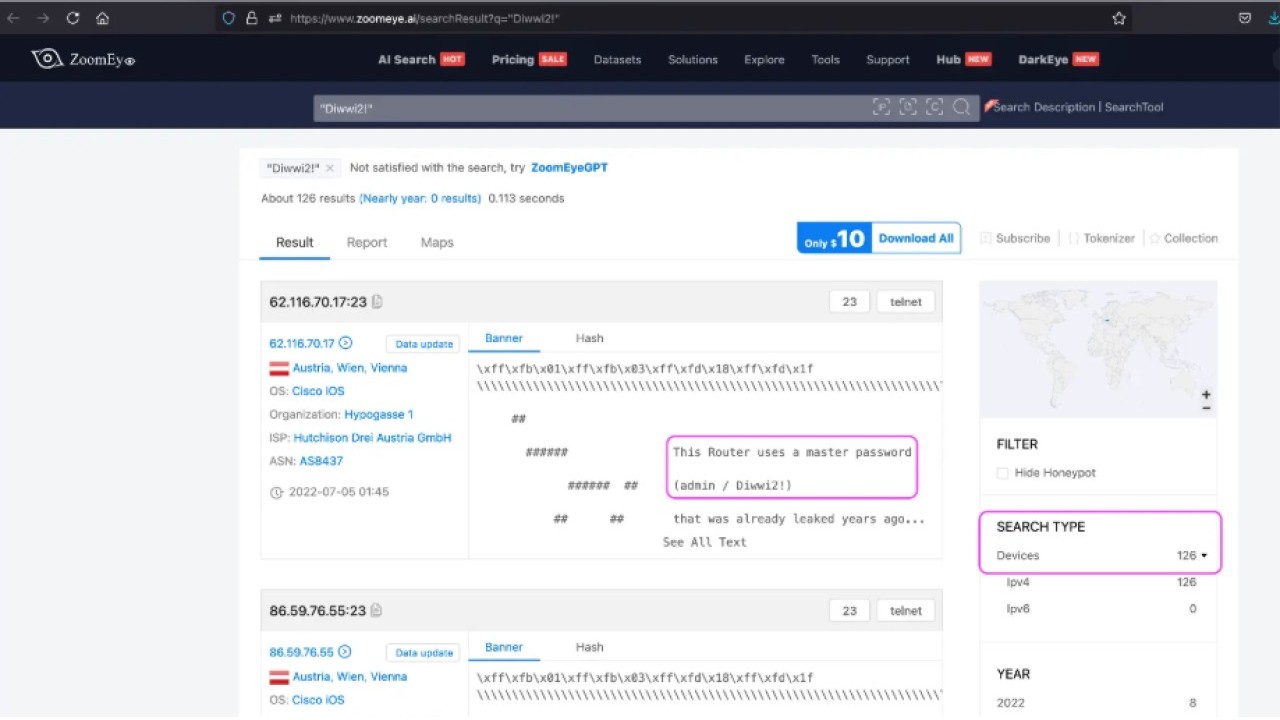Open the tracking protection shield icon
The width and height of the screenshot is (1280, 720).
coord(229,18)
